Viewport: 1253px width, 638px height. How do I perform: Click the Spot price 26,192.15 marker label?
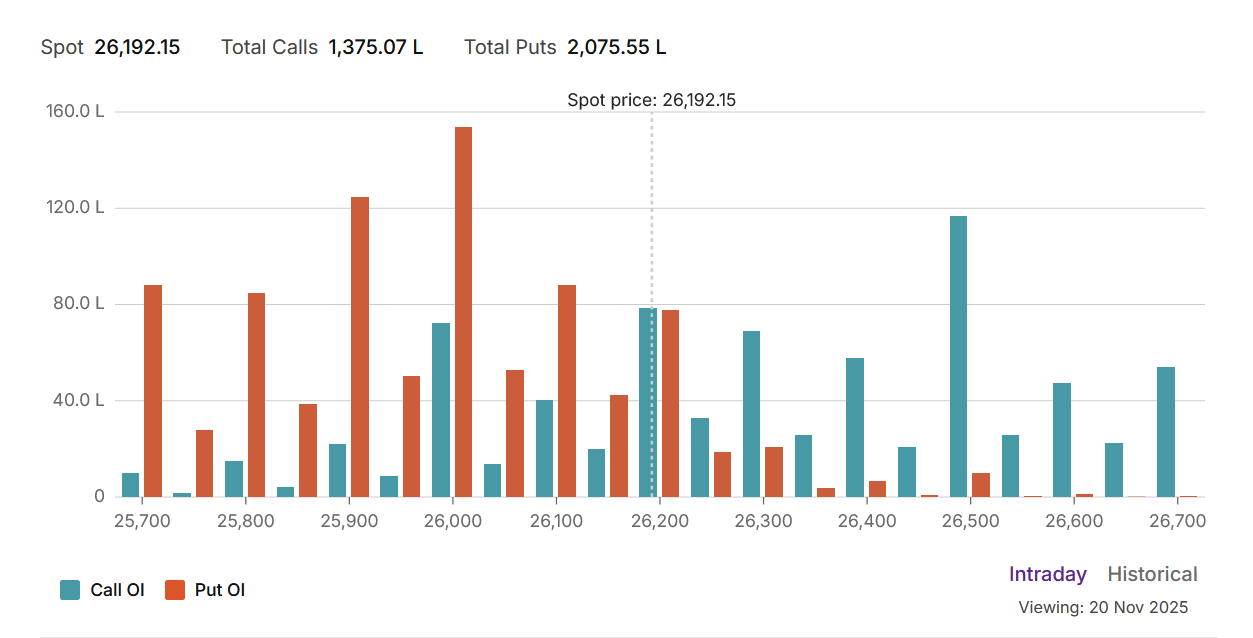click(x=651, y=100)
